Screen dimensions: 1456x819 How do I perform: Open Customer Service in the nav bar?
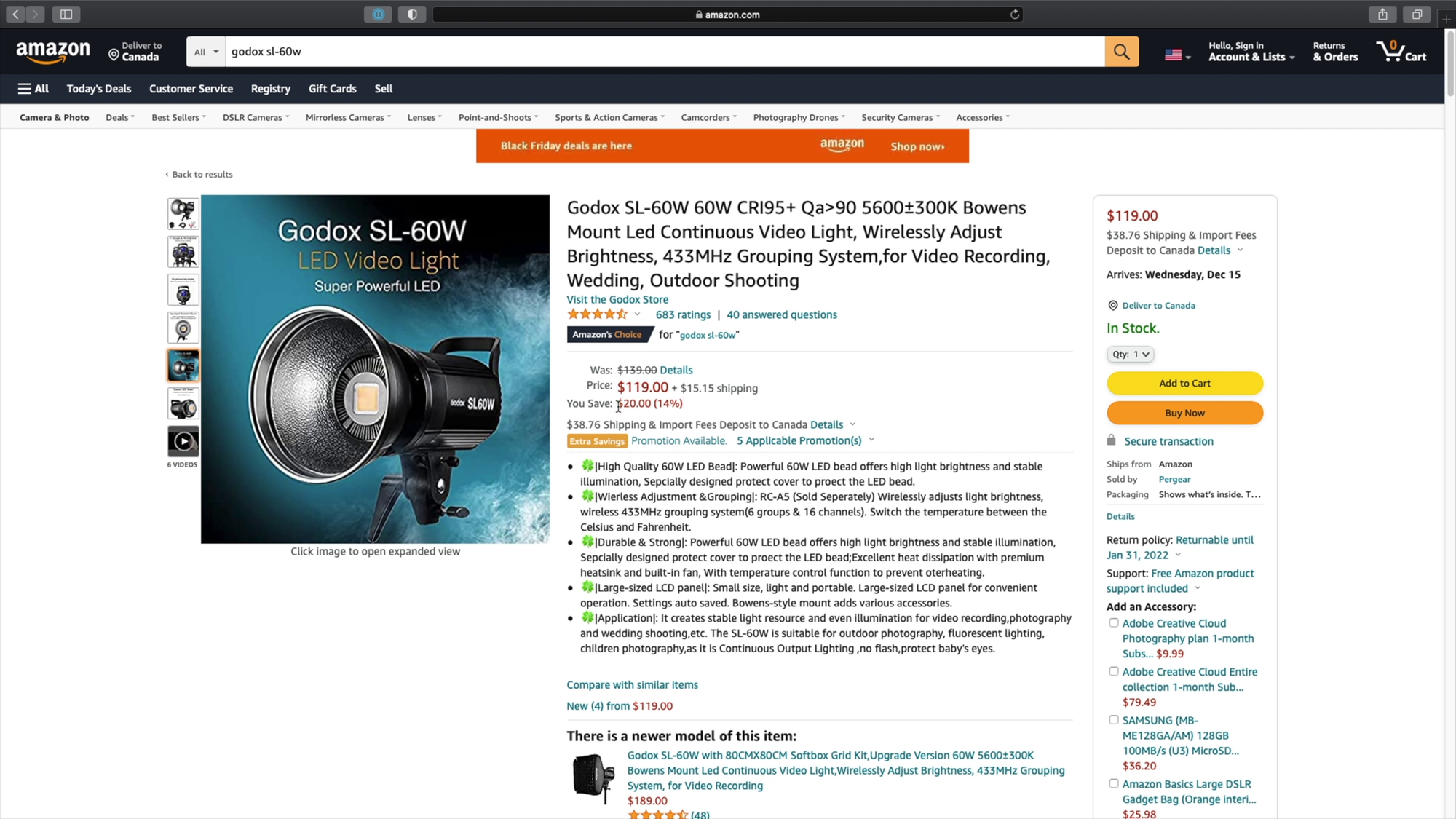pyautogui.click(x=191, y=89)
